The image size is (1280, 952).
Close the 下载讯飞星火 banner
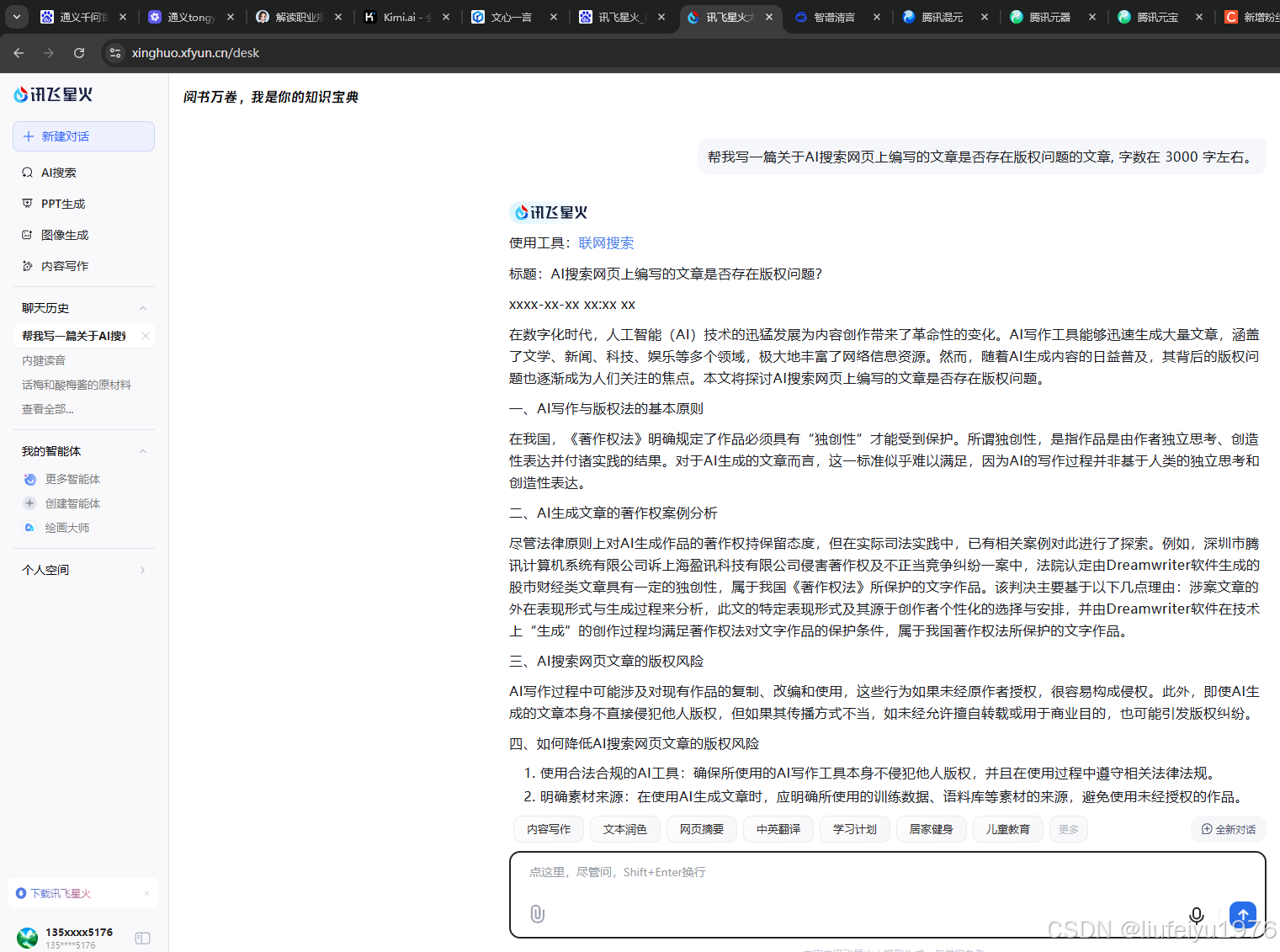point(146,893)
